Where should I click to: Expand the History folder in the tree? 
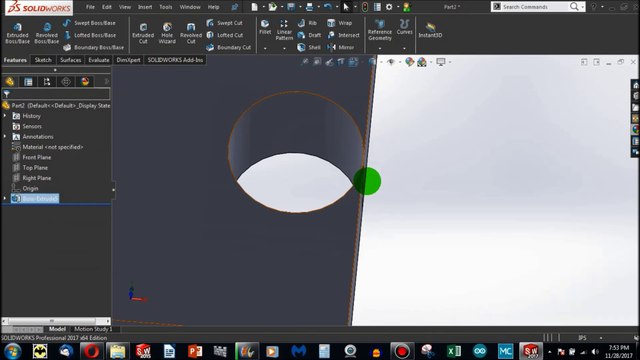coord(5,116)
